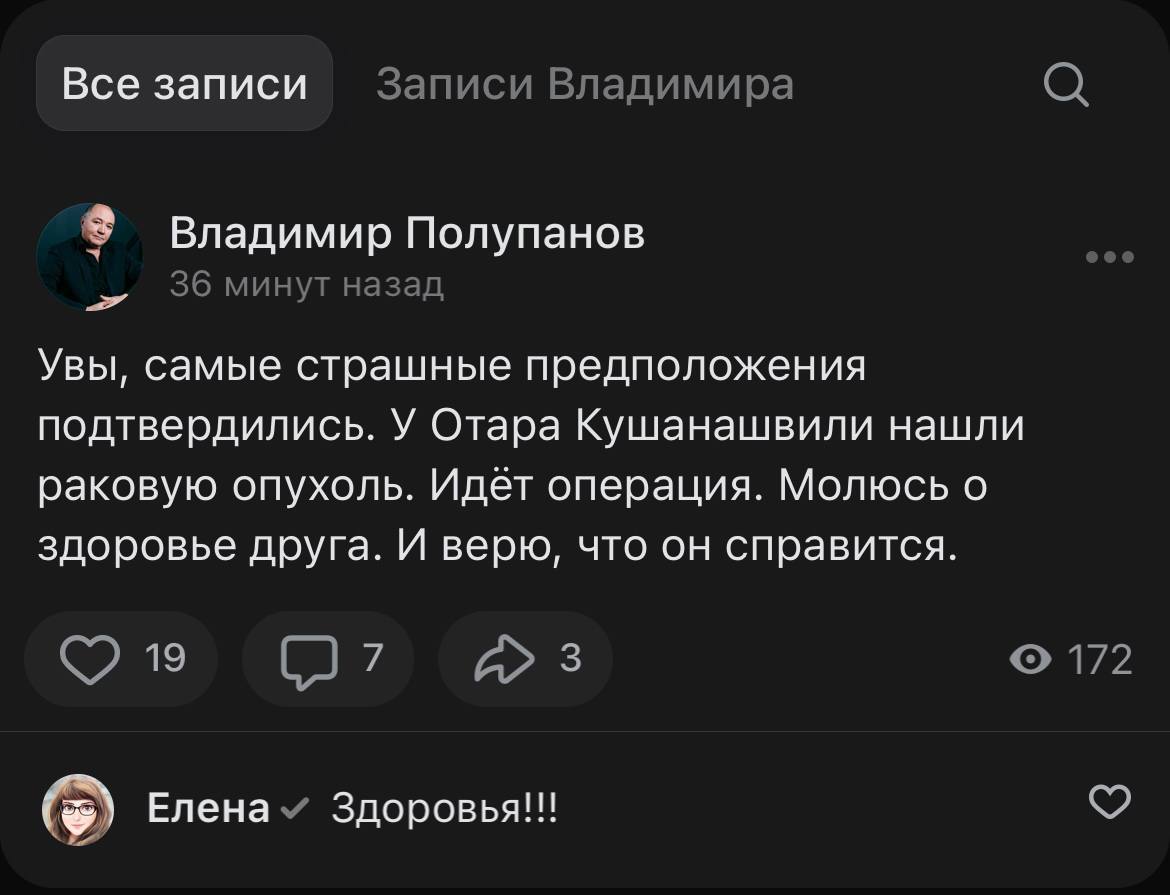Switch to the Записи Владимира tab

[585, 84]
